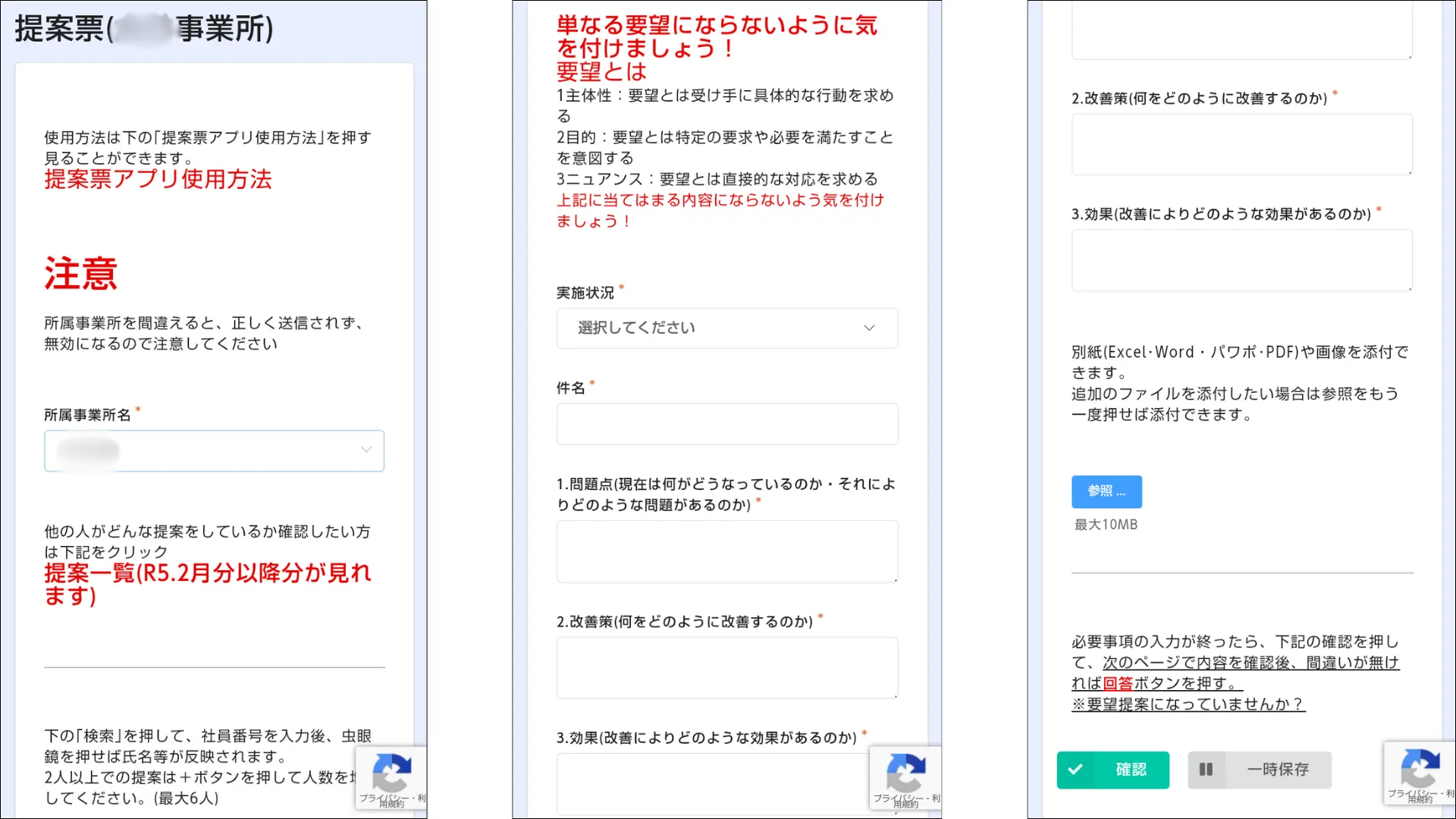The width and height of the screenshot is (1456, 819).
Task: Click the 1.問題点 textarea in middle form
Action: point(726,551)
